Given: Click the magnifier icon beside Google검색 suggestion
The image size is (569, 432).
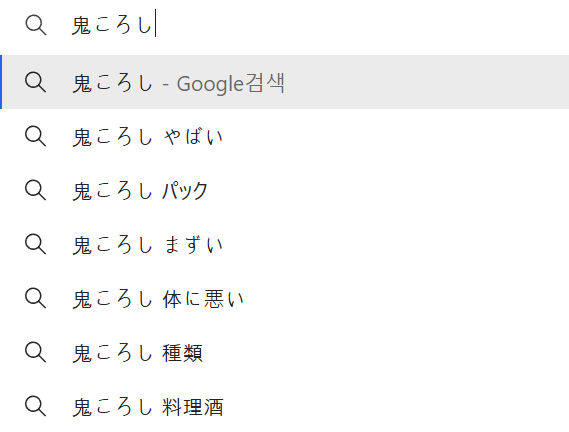Looking at the screenshot, I should pyautogui.click(x=36, y=82).
